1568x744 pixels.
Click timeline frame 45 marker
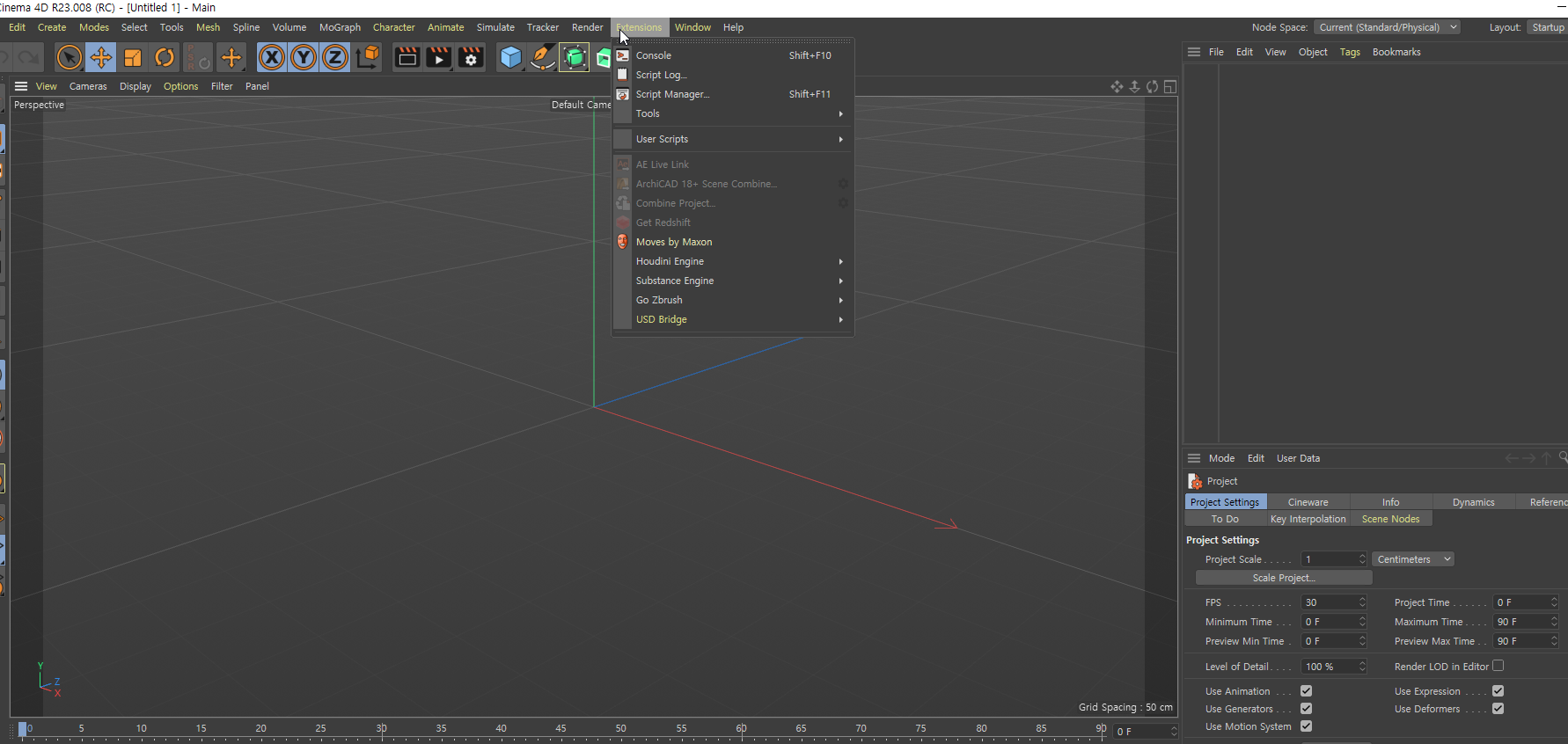561,729
